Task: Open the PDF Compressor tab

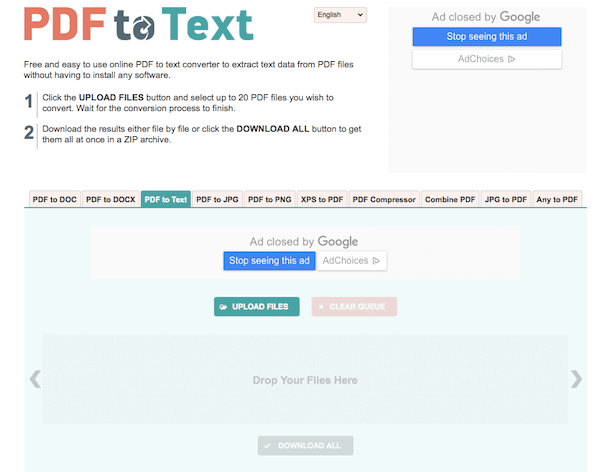Action: point(384,199)
